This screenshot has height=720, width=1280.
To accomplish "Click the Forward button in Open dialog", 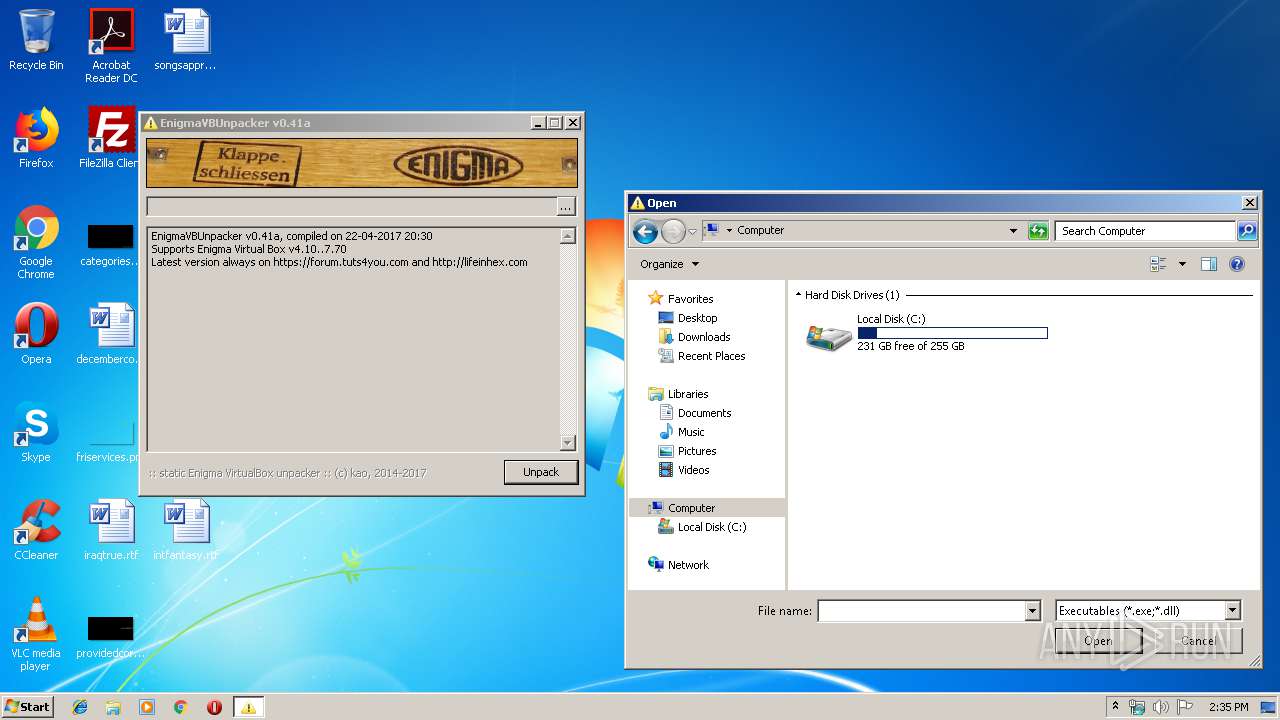I will click(x=673, y=232).
